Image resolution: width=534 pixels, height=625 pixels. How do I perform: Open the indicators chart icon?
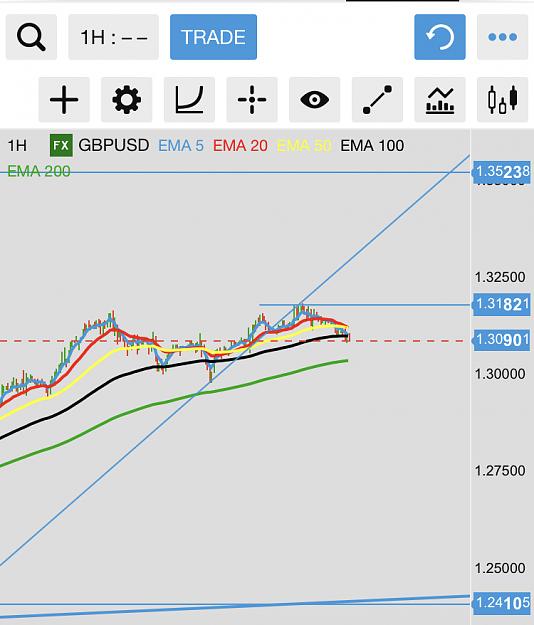pos(440,100)
